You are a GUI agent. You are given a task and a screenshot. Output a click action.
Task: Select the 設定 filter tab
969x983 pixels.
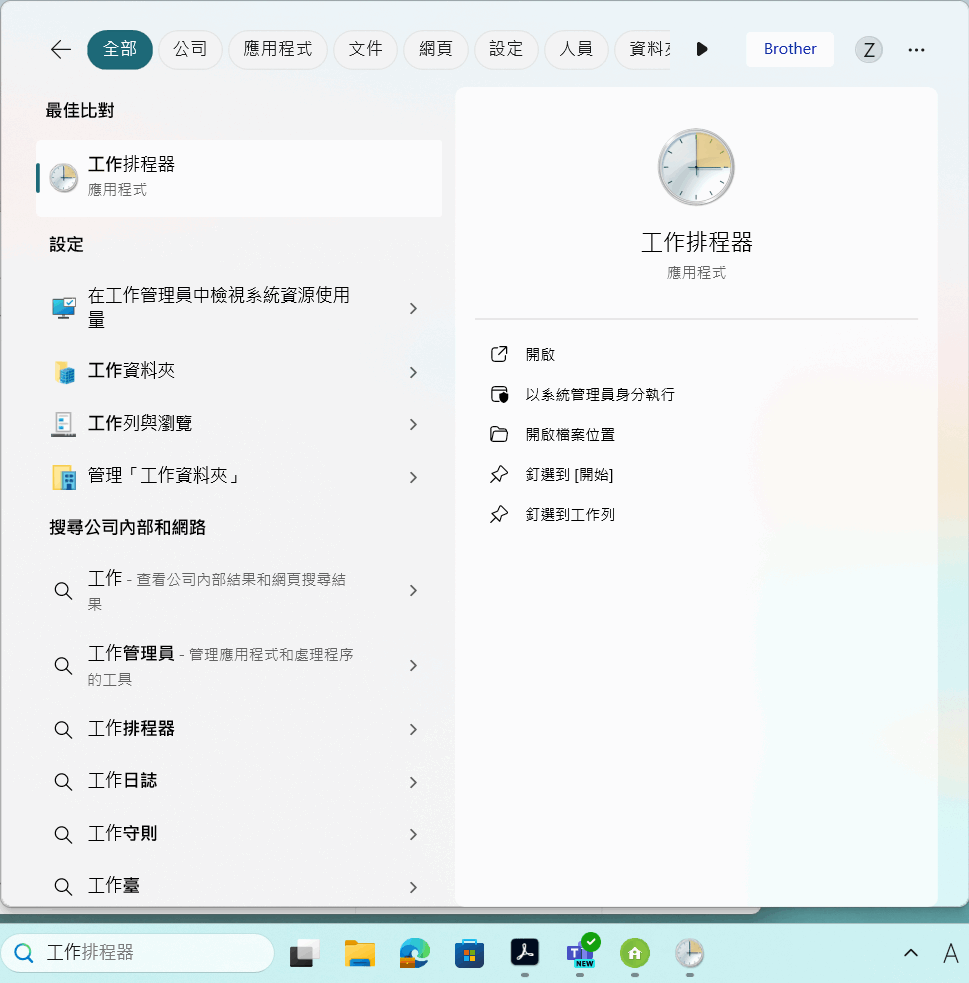[506, 49]
